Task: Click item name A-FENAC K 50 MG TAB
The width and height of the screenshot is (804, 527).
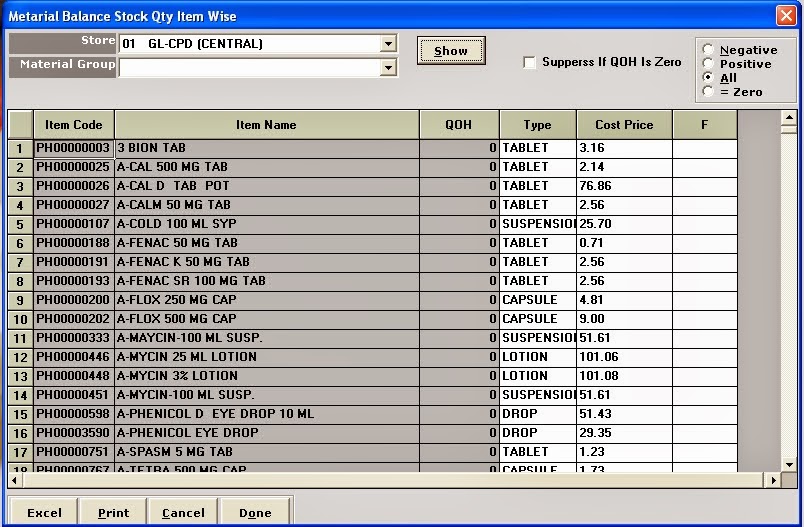Action: [267, 262]
